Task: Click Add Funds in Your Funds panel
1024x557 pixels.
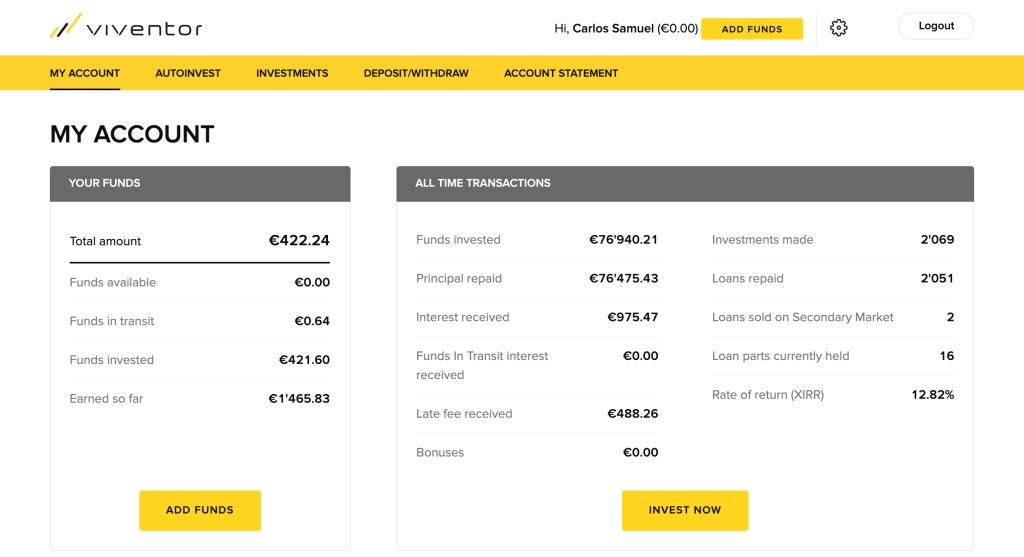Action: click(200, 510)
